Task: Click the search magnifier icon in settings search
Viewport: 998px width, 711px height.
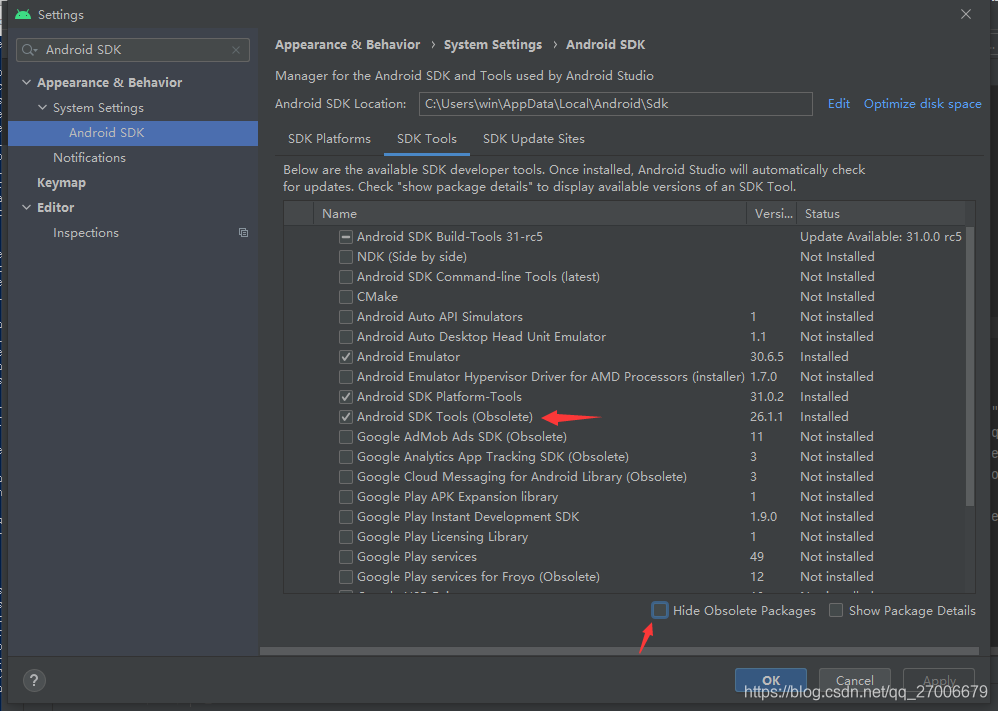Action: click(x=29, y=50)
